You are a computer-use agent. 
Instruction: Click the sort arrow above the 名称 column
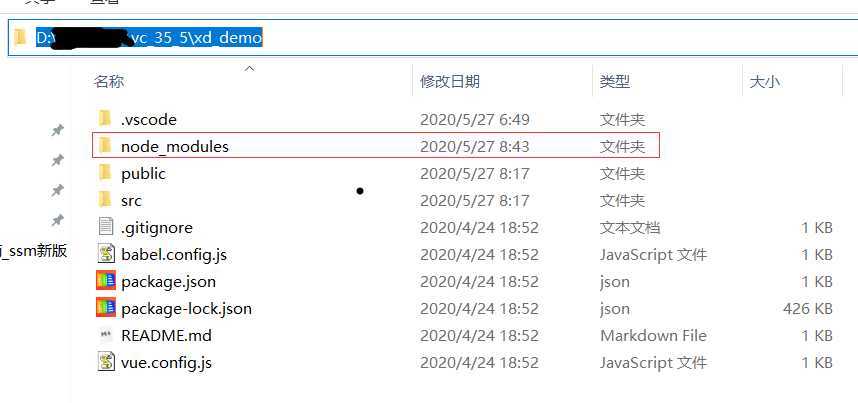250,68
